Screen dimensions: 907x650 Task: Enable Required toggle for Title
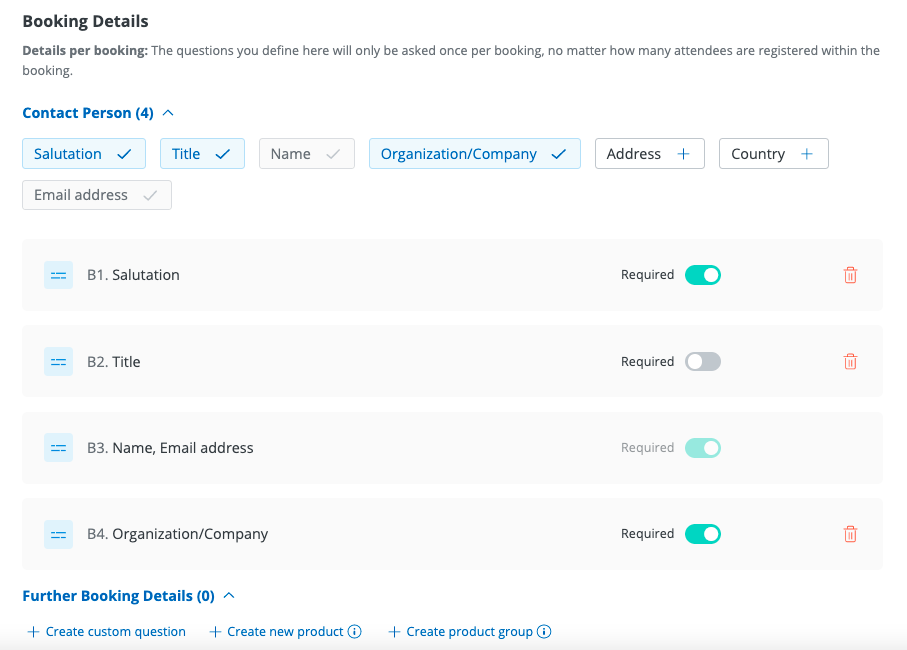(x=702, y=362)
